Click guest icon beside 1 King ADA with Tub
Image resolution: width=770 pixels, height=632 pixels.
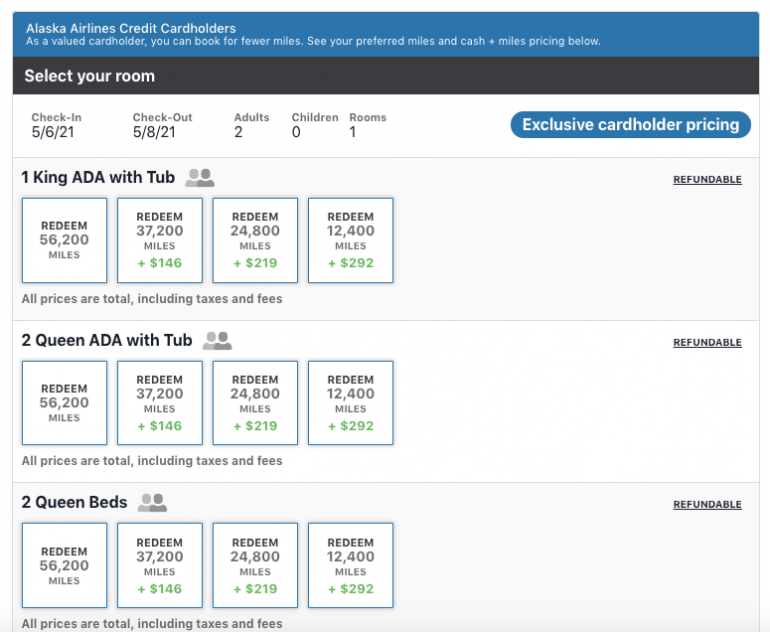click(x=200, y=178)
